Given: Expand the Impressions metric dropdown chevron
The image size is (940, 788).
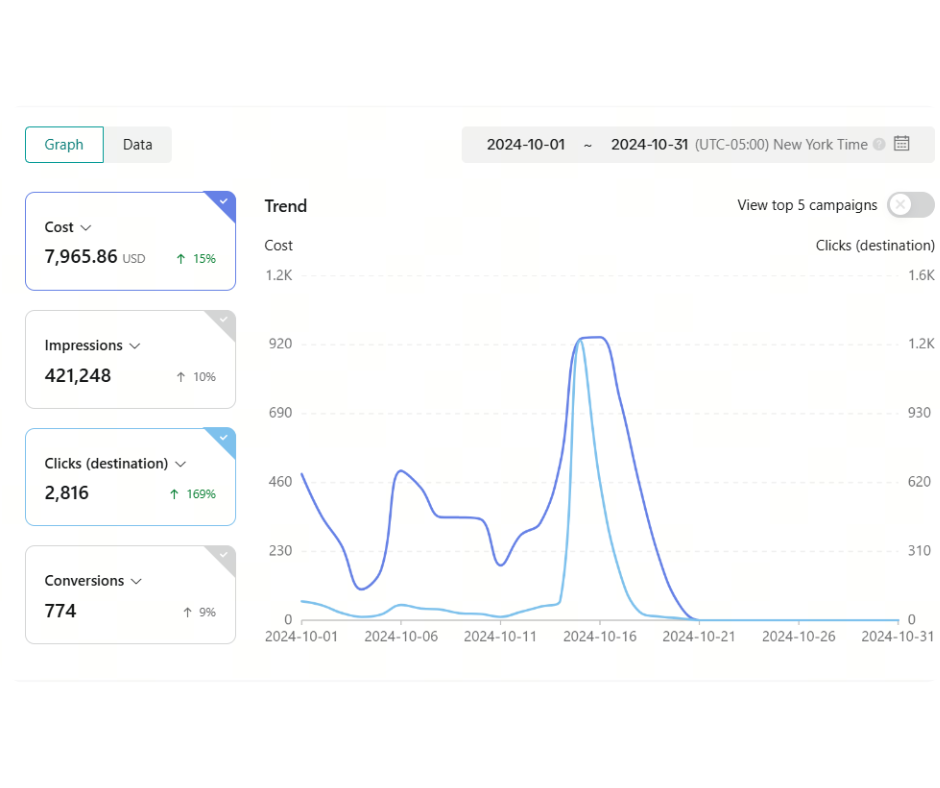Looking at the screenshot, I should point(135,346).
